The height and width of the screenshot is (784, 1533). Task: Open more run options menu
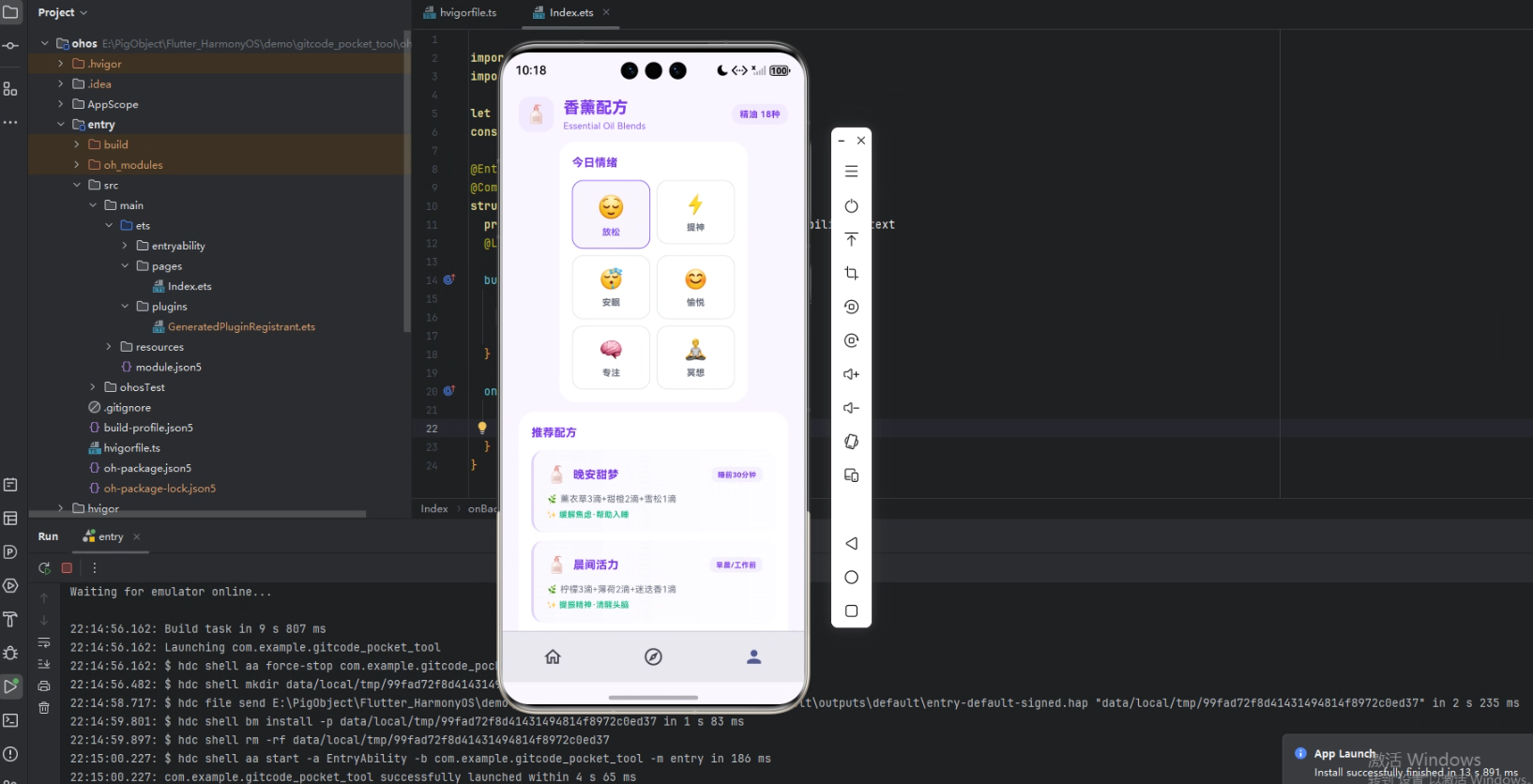pos(94,567)
